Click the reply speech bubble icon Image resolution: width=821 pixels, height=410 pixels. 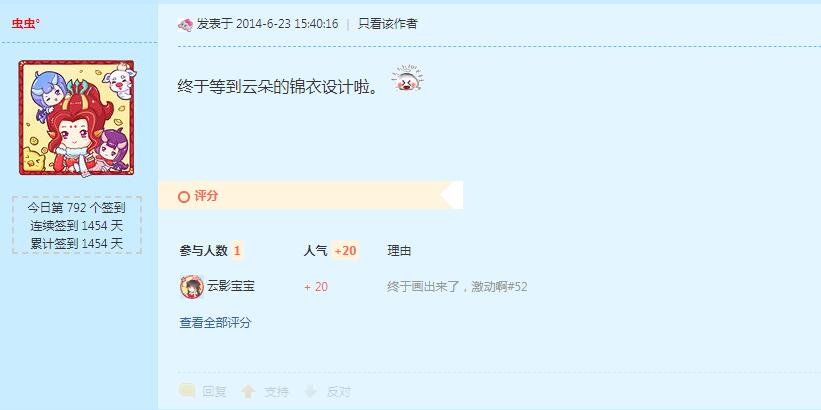[187, 391]
